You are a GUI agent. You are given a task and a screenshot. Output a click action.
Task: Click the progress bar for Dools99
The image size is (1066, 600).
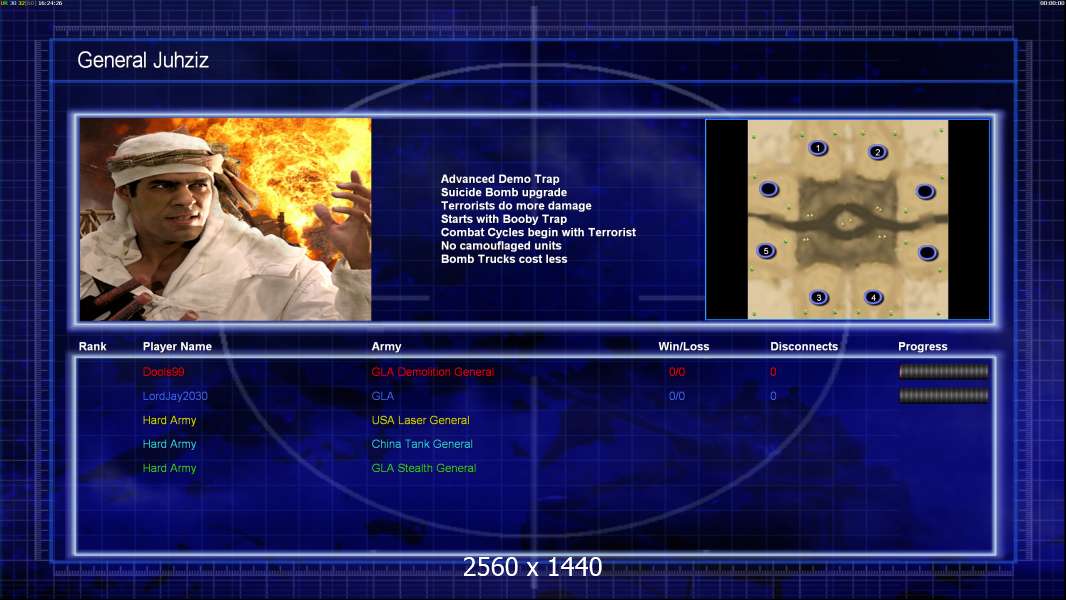(943, 372)
